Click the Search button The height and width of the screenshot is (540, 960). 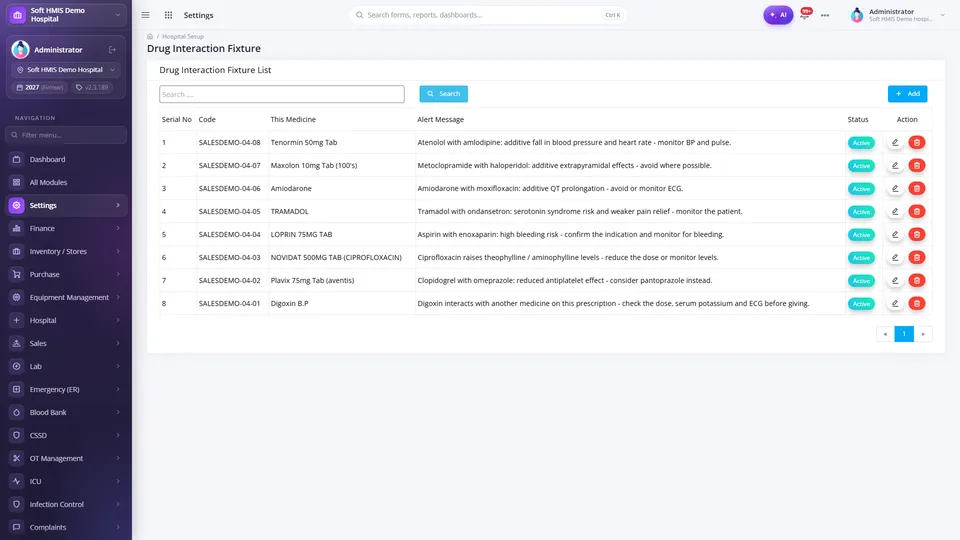click(x=443, y=94)
